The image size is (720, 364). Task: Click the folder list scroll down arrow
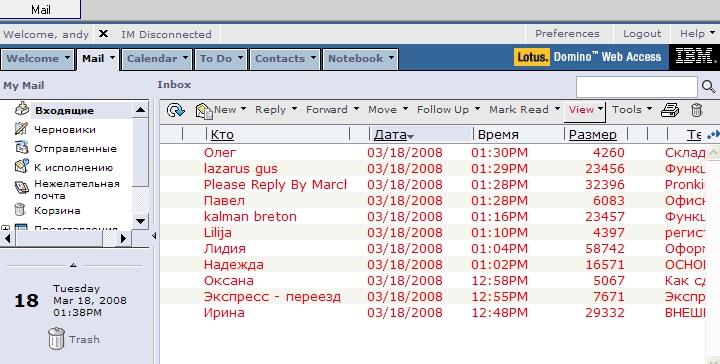click(x=141, y=221)
